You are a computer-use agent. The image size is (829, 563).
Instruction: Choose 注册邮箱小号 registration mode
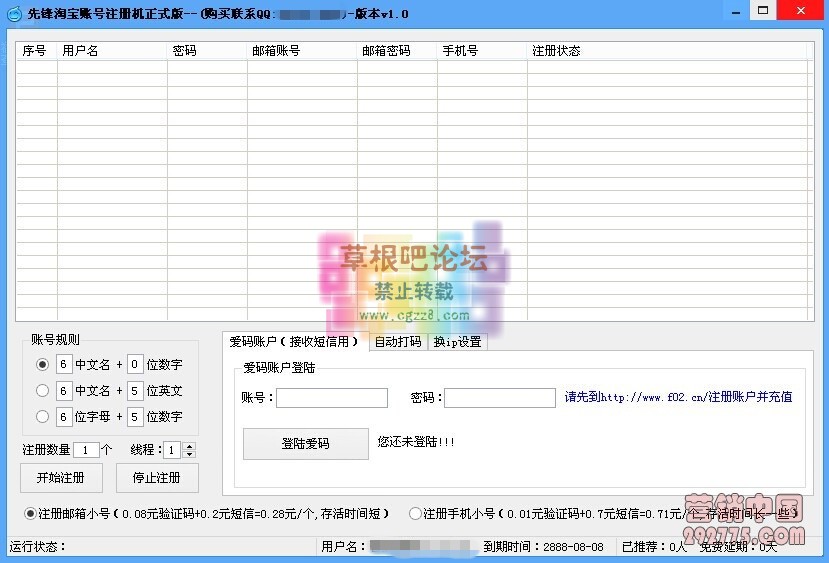coord(30,513)
